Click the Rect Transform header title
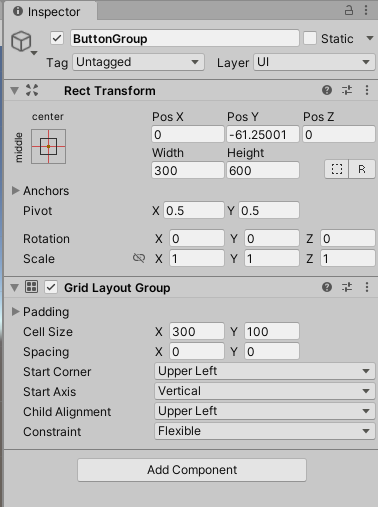This screenshot has width=378, height=507. 110,91
